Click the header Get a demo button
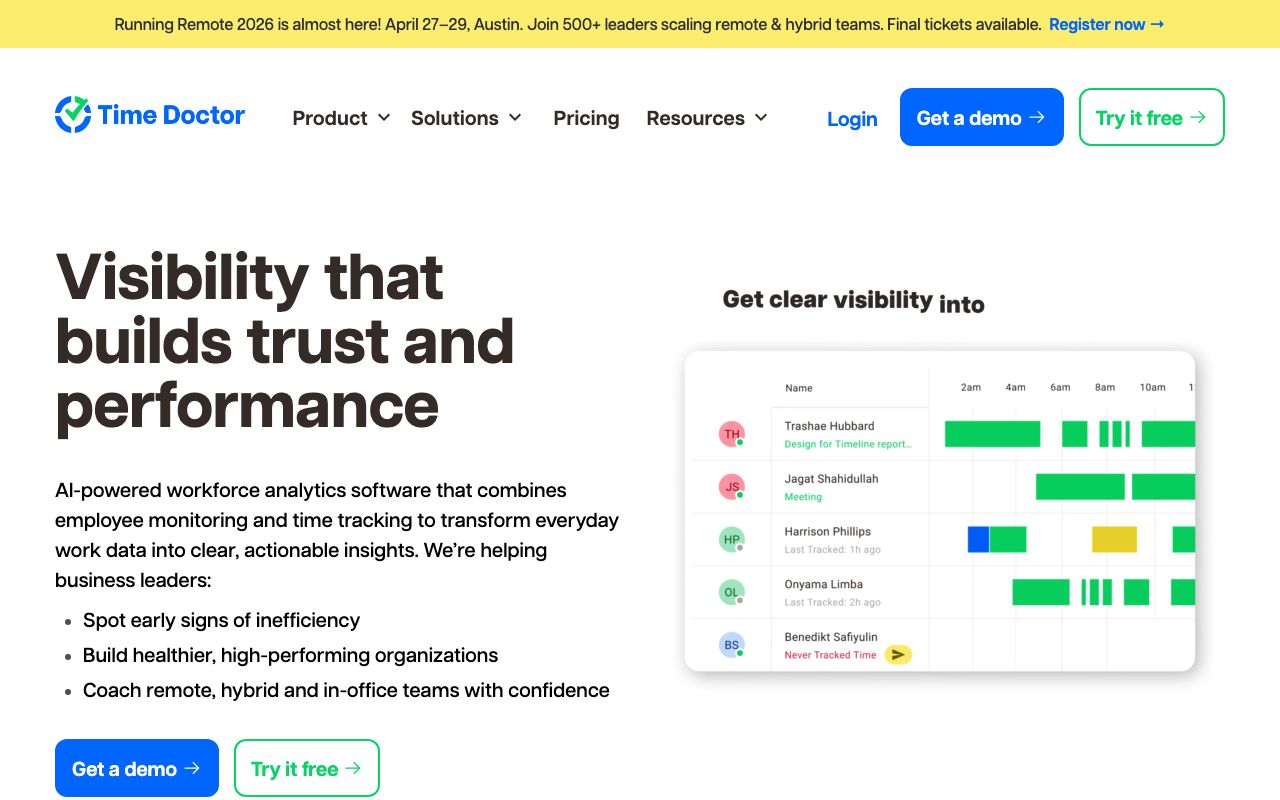The image size is (1280, 800). pos(982,117)
